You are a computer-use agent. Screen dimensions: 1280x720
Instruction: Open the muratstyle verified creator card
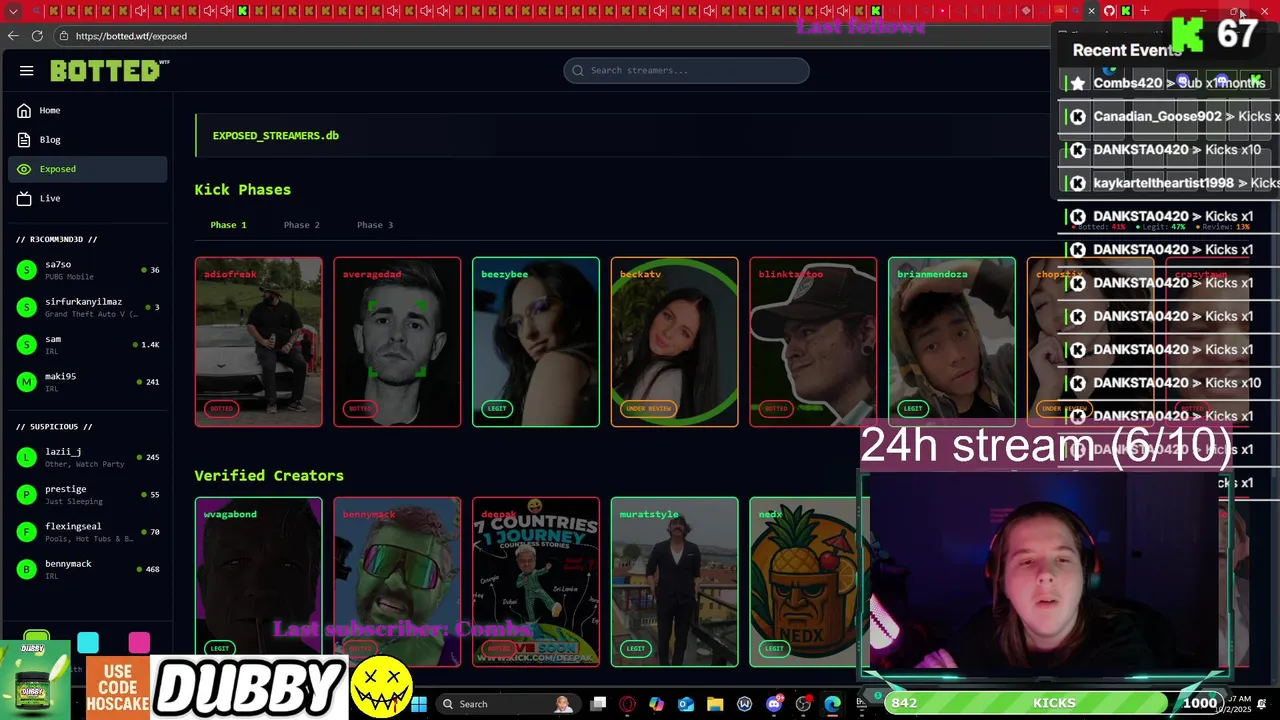(x=675, y=582)
